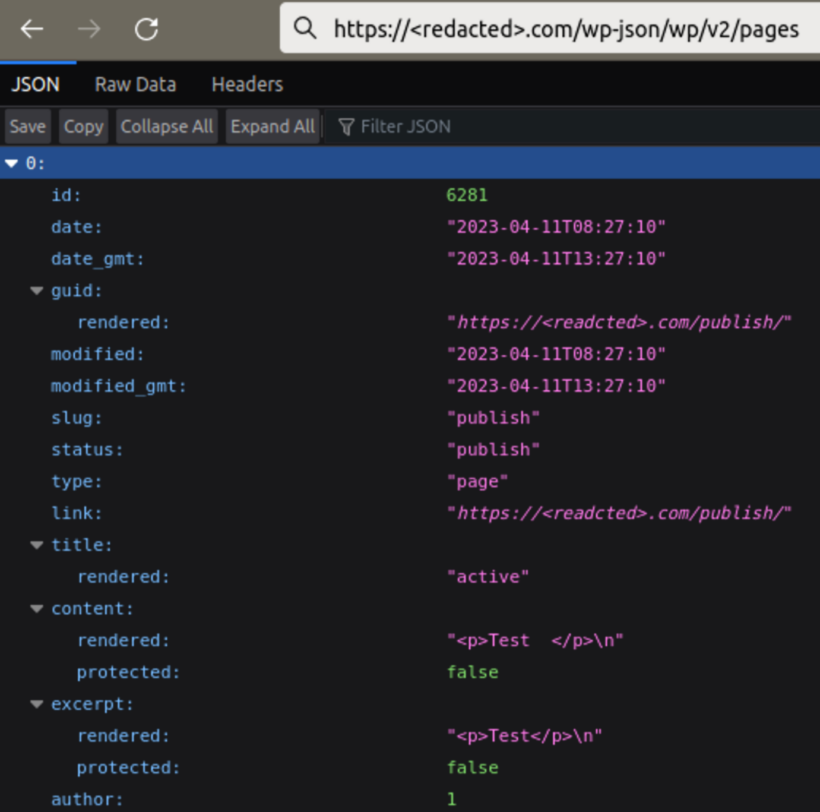This screenshot has width=820, height=812.
Task: Click the Save button to download the JSON
Action: point(27,126)
